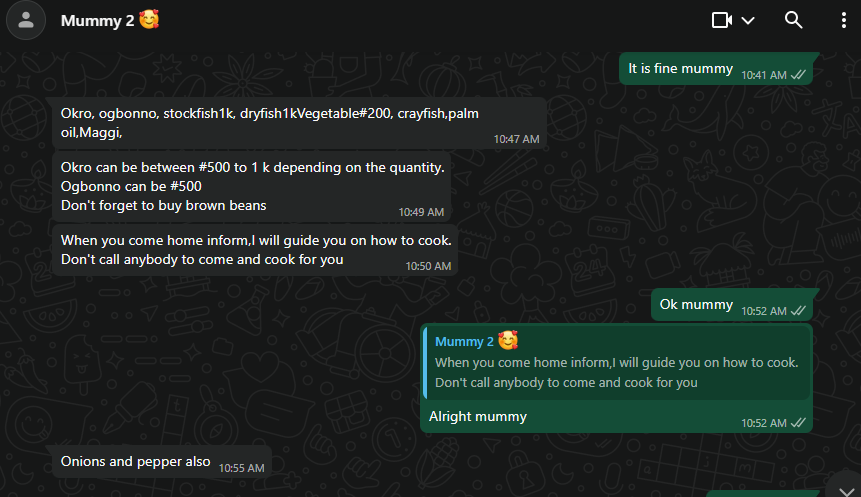This screenshot has height=497, width=861.
Task: Click the 'Alright mummy' reply text
Action: tap(478, 417)
